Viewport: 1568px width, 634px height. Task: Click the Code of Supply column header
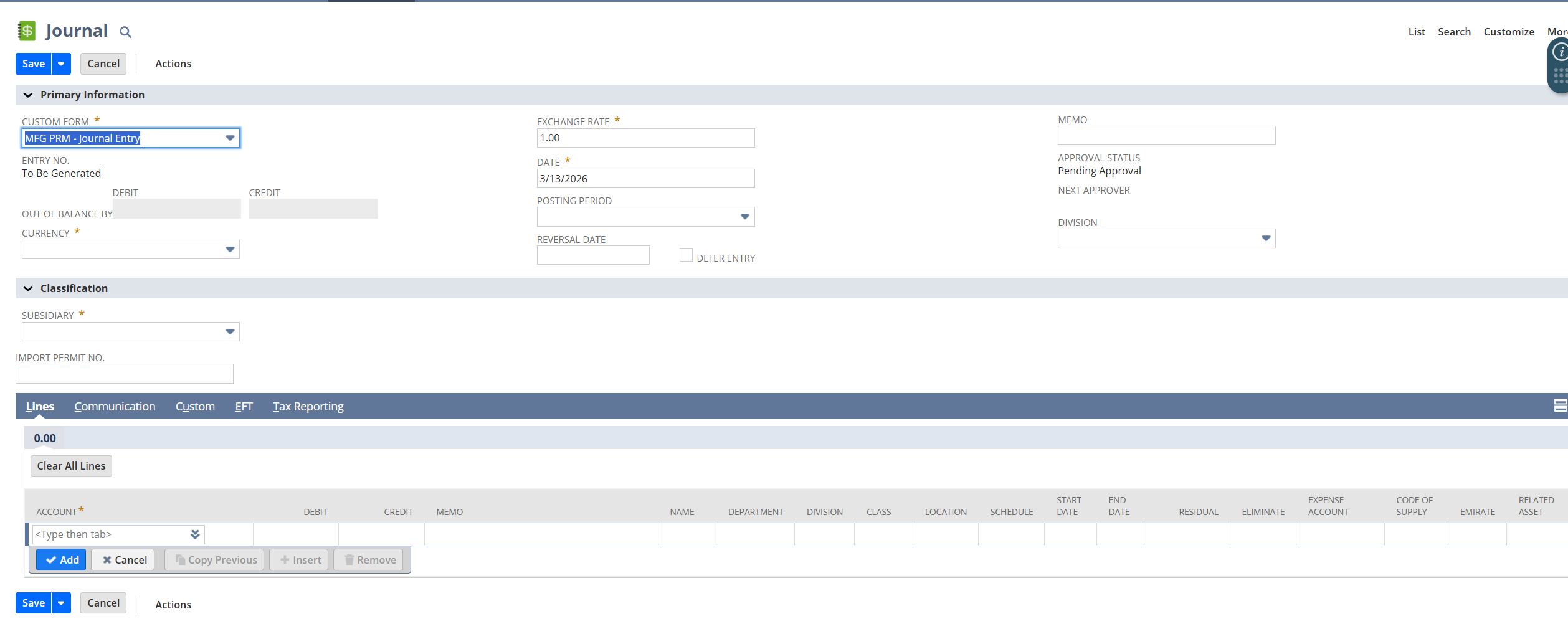(x=1414, y=506)
